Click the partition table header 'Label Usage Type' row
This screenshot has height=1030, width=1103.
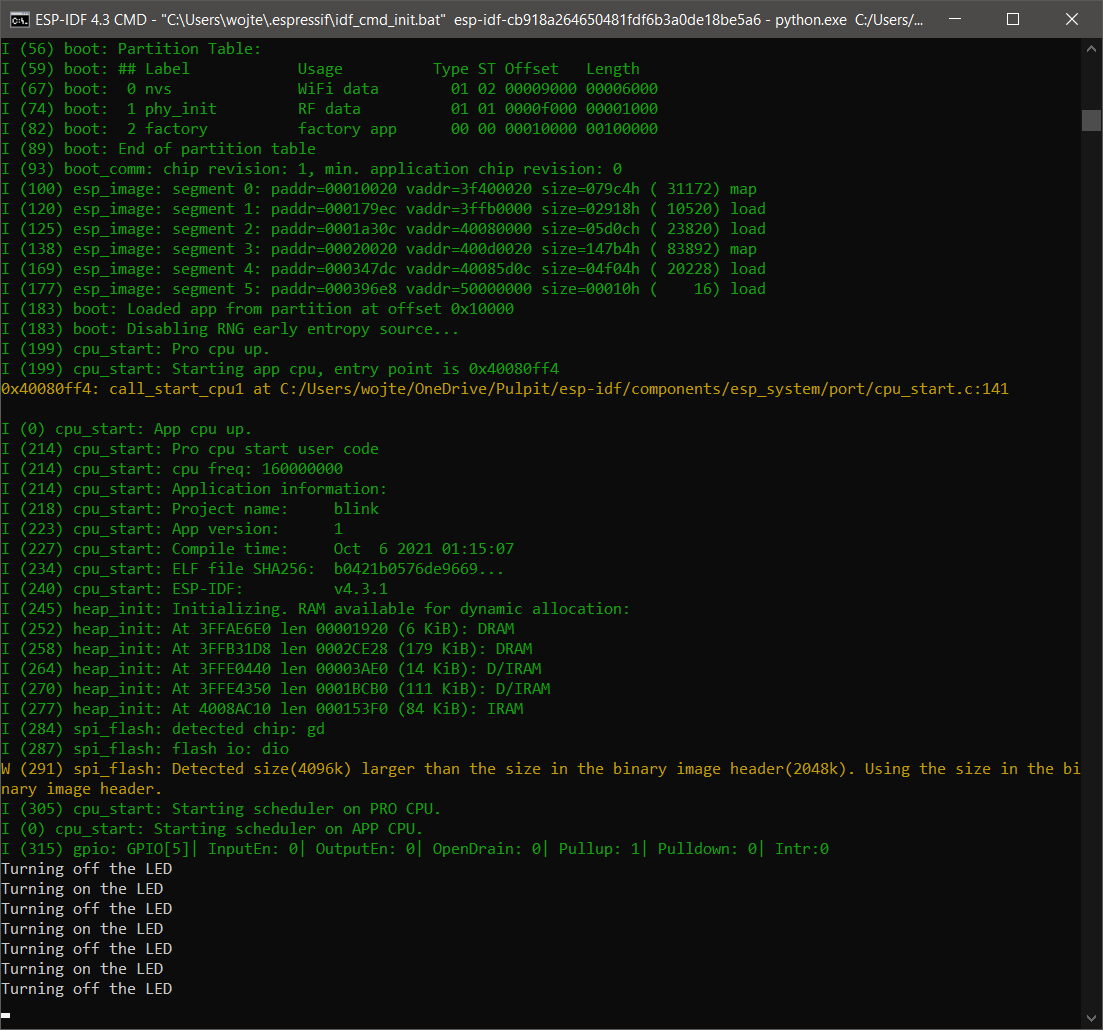[321, 69]
